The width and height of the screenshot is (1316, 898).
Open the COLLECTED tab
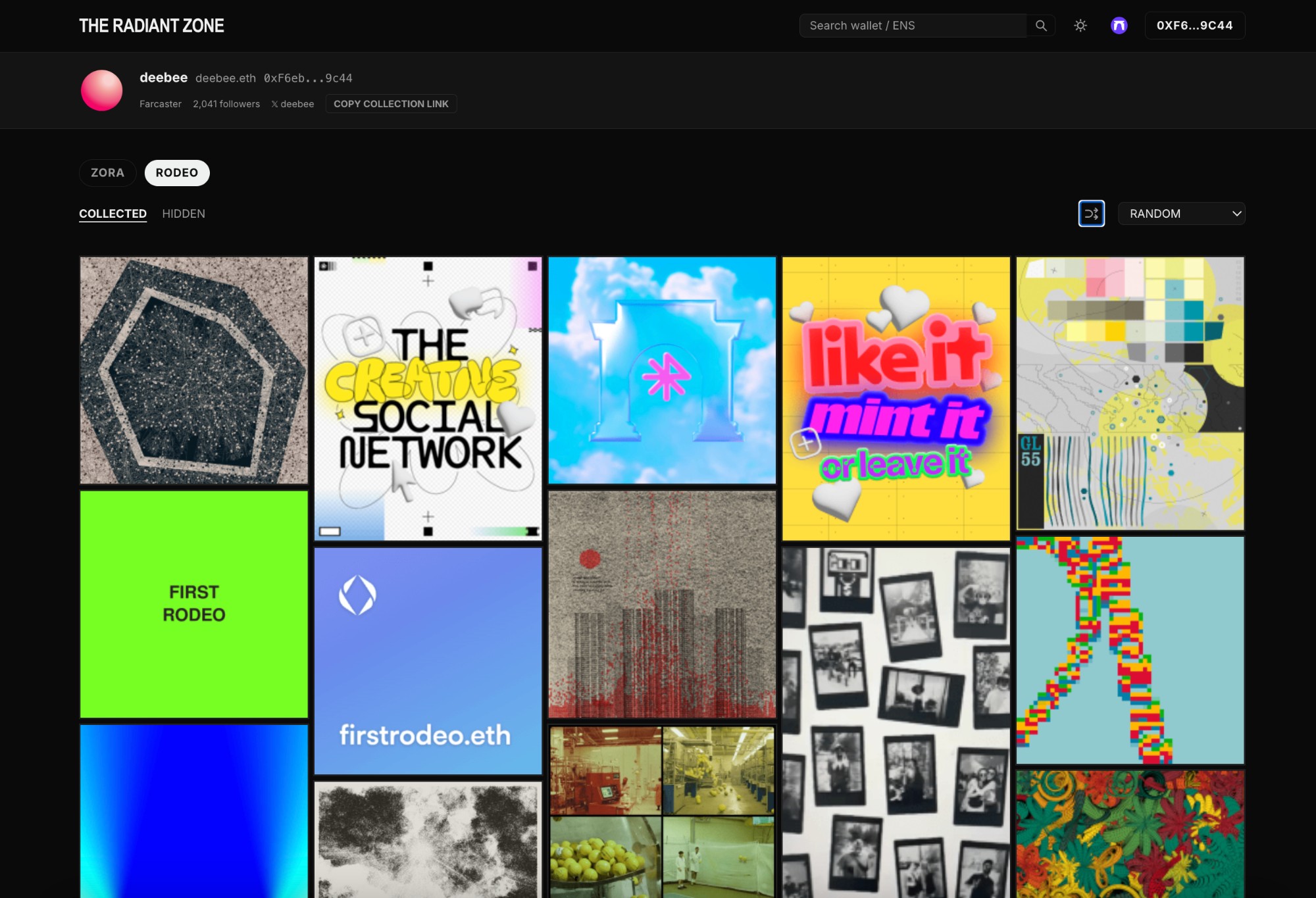[x=113, y=214]
